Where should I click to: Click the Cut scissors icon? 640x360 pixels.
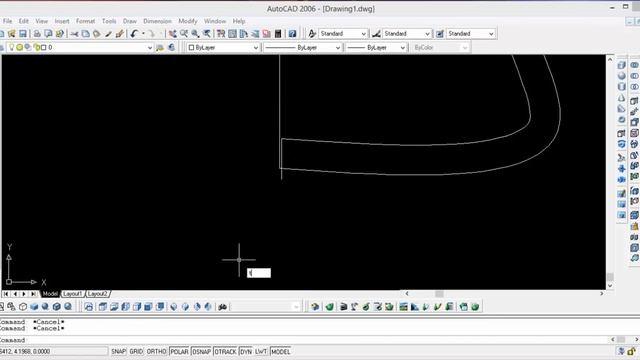pos(74,33)
